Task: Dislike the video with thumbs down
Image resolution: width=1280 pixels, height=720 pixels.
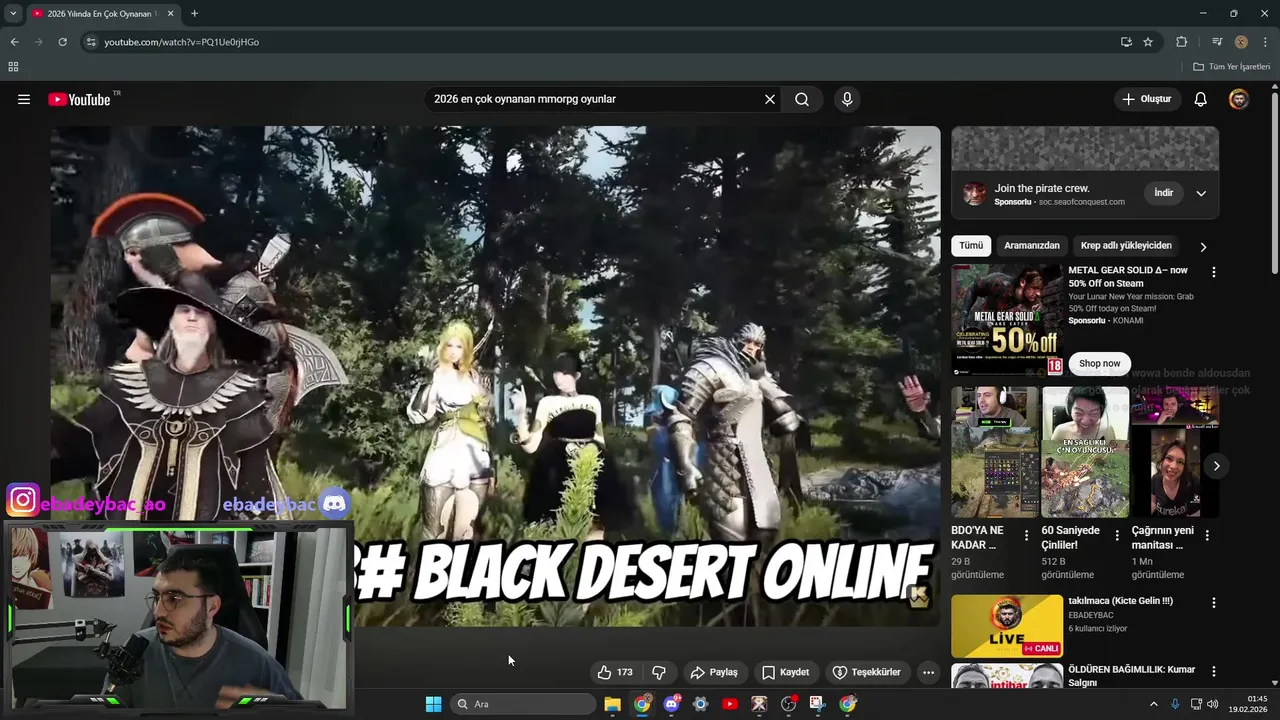Action: coord(659,672)
